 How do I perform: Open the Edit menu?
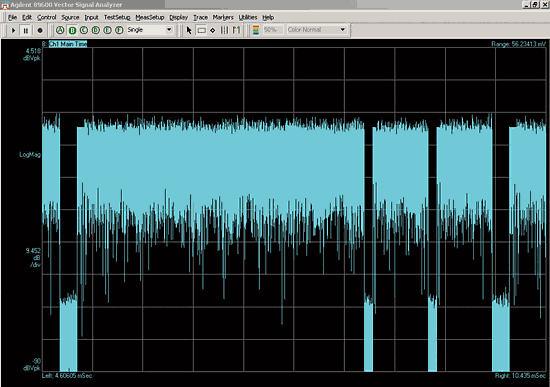coord(27,17)
